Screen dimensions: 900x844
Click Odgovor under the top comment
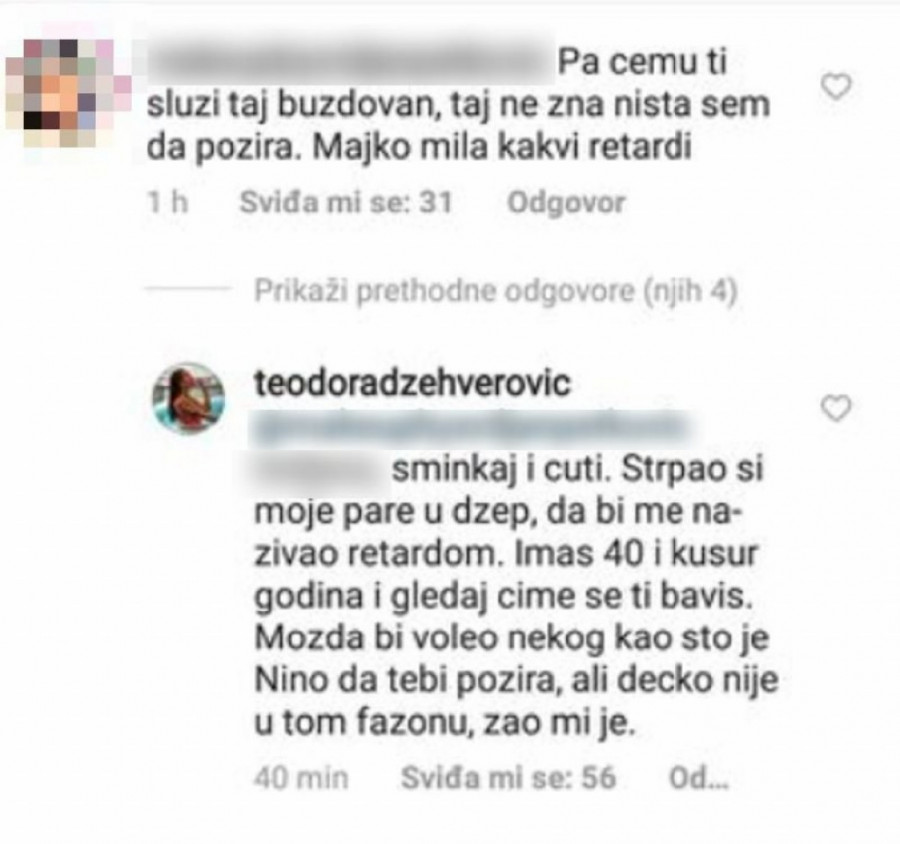[x=566, y=203]
